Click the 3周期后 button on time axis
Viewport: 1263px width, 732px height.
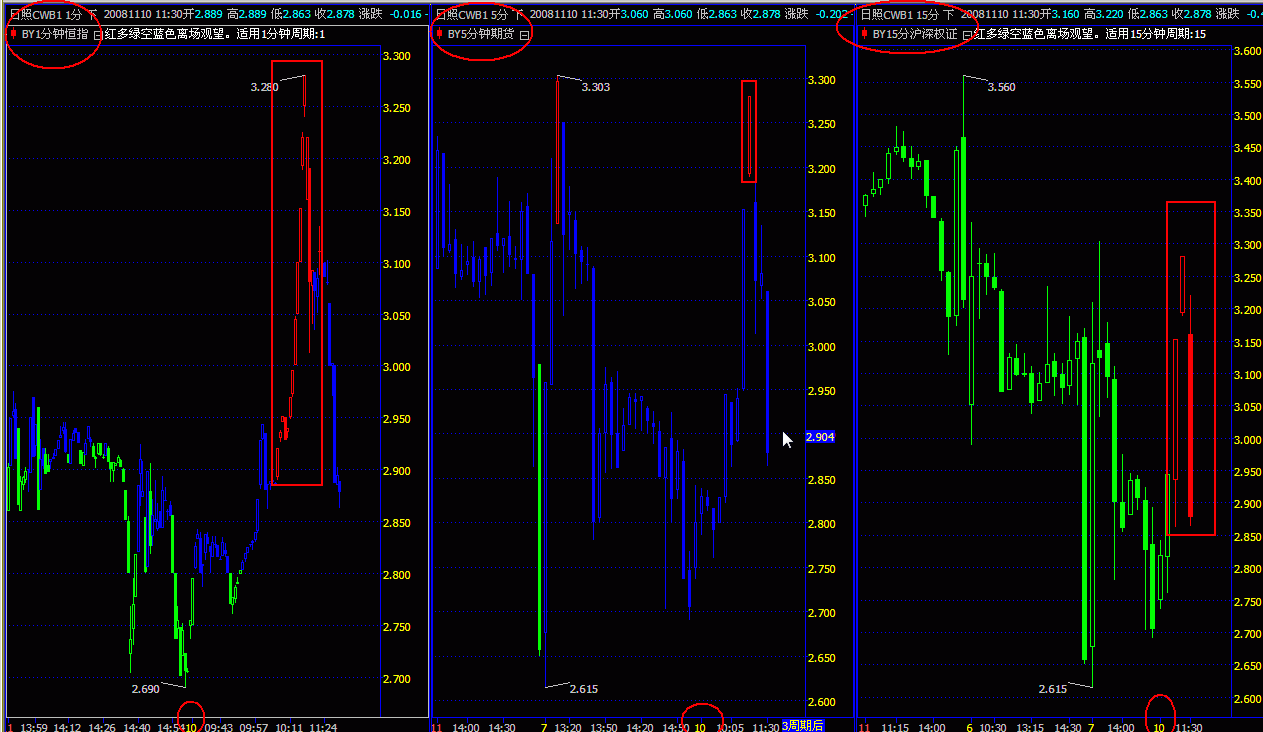coord(802,725)
